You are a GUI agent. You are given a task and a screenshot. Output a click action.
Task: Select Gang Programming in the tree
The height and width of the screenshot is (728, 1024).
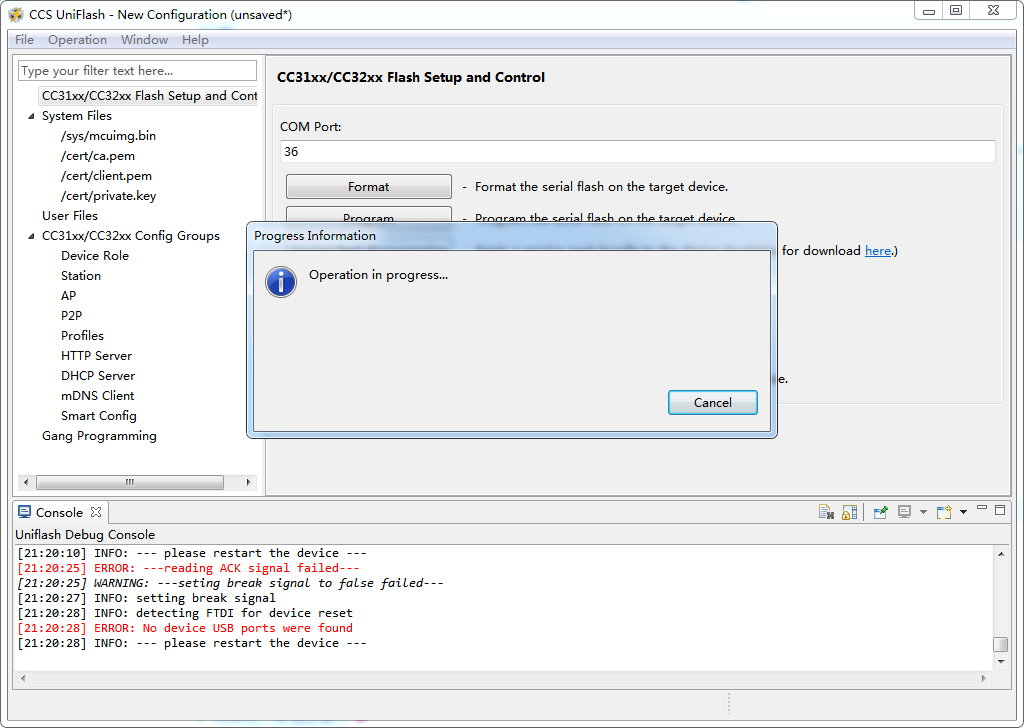99,436
